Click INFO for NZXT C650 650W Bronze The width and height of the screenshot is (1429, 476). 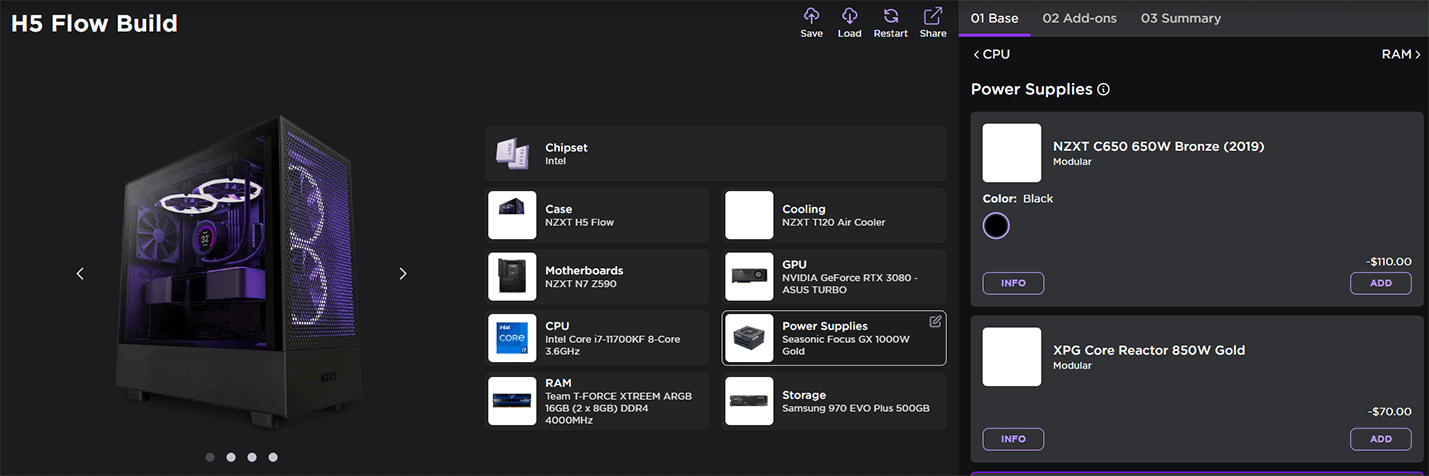(x=1013, y=283)
